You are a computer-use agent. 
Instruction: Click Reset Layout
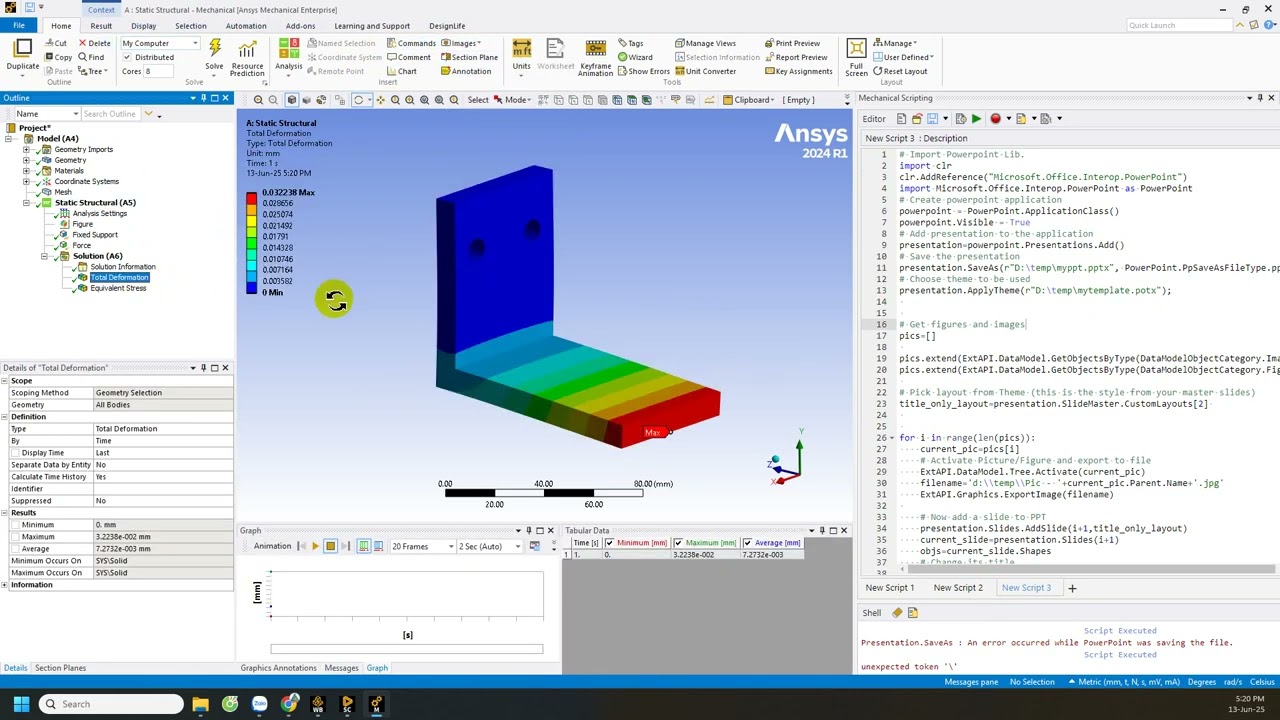pyautogui.click(x=899, y=71)
